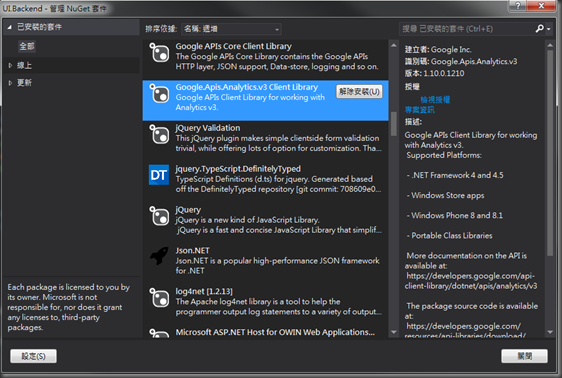
Task: Click the package list scroll down arrow
Action: click(394, 332)
